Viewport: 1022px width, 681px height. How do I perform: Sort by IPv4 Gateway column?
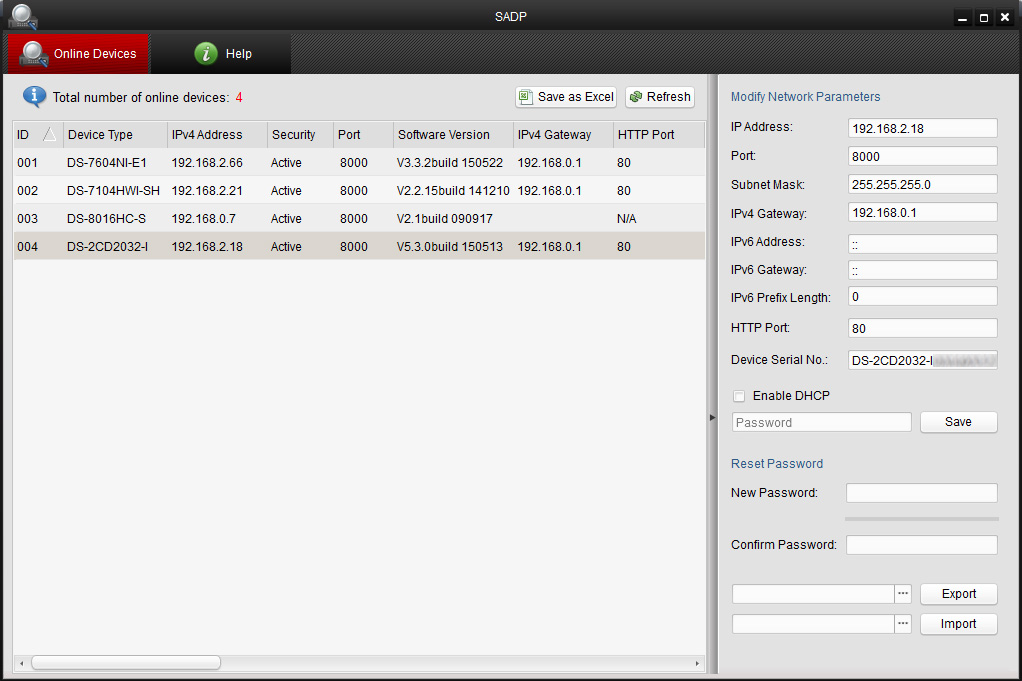(563, 134)
